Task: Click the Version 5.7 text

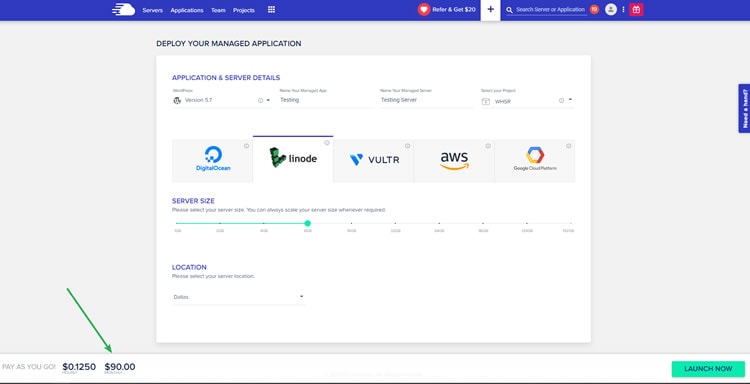Action: [198, 100]
